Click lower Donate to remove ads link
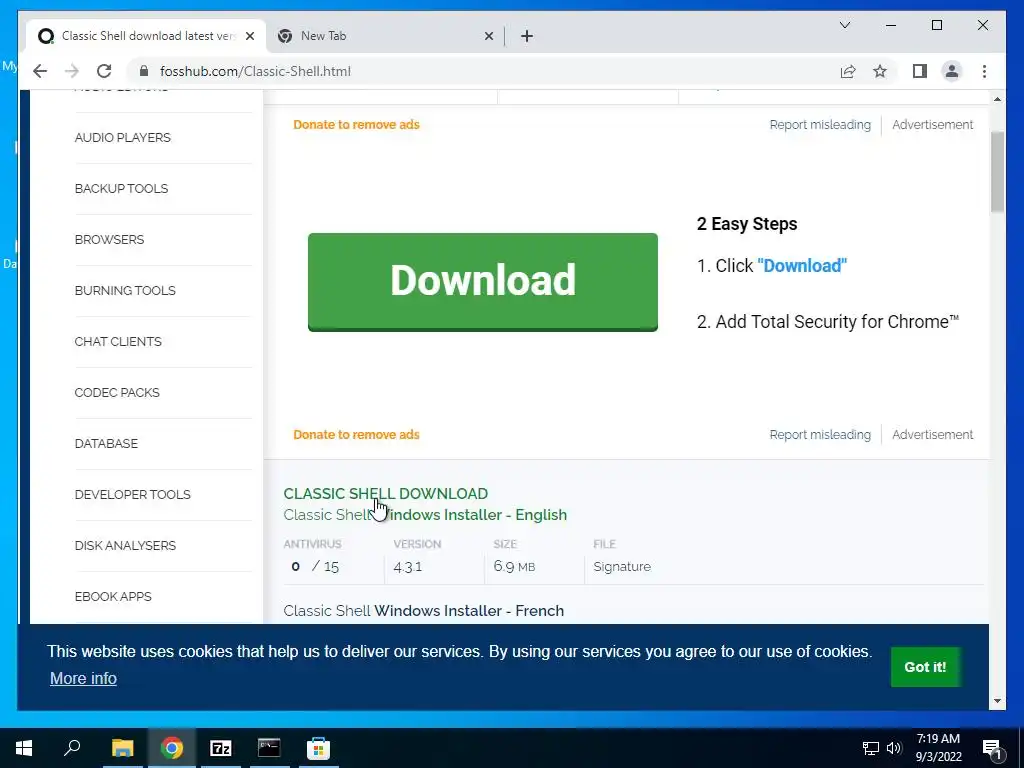 point(356,435)
